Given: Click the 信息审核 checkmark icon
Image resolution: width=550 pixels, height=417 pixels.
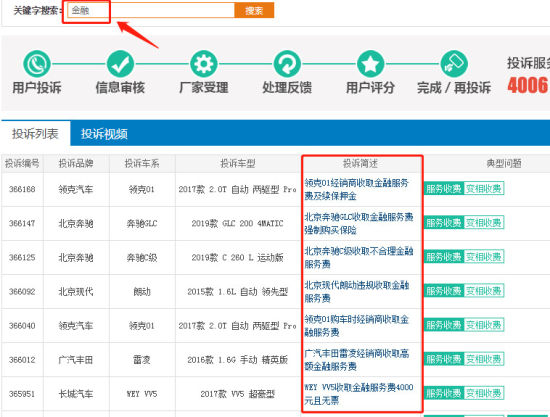Looking at the screenshot, I should pyautogui.click(x=120, y=64).
